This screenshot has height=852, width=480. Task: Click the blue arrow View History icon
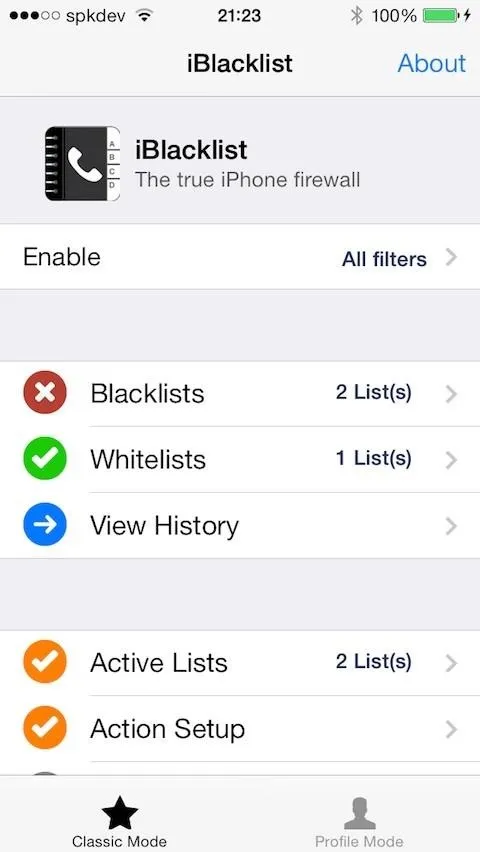pyautogui.click(x=45, y=524)
